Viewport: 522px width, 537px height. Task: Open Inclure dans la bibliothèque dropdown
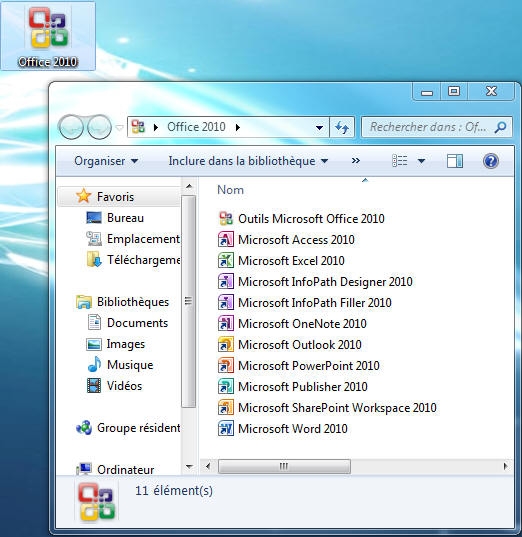248,161
